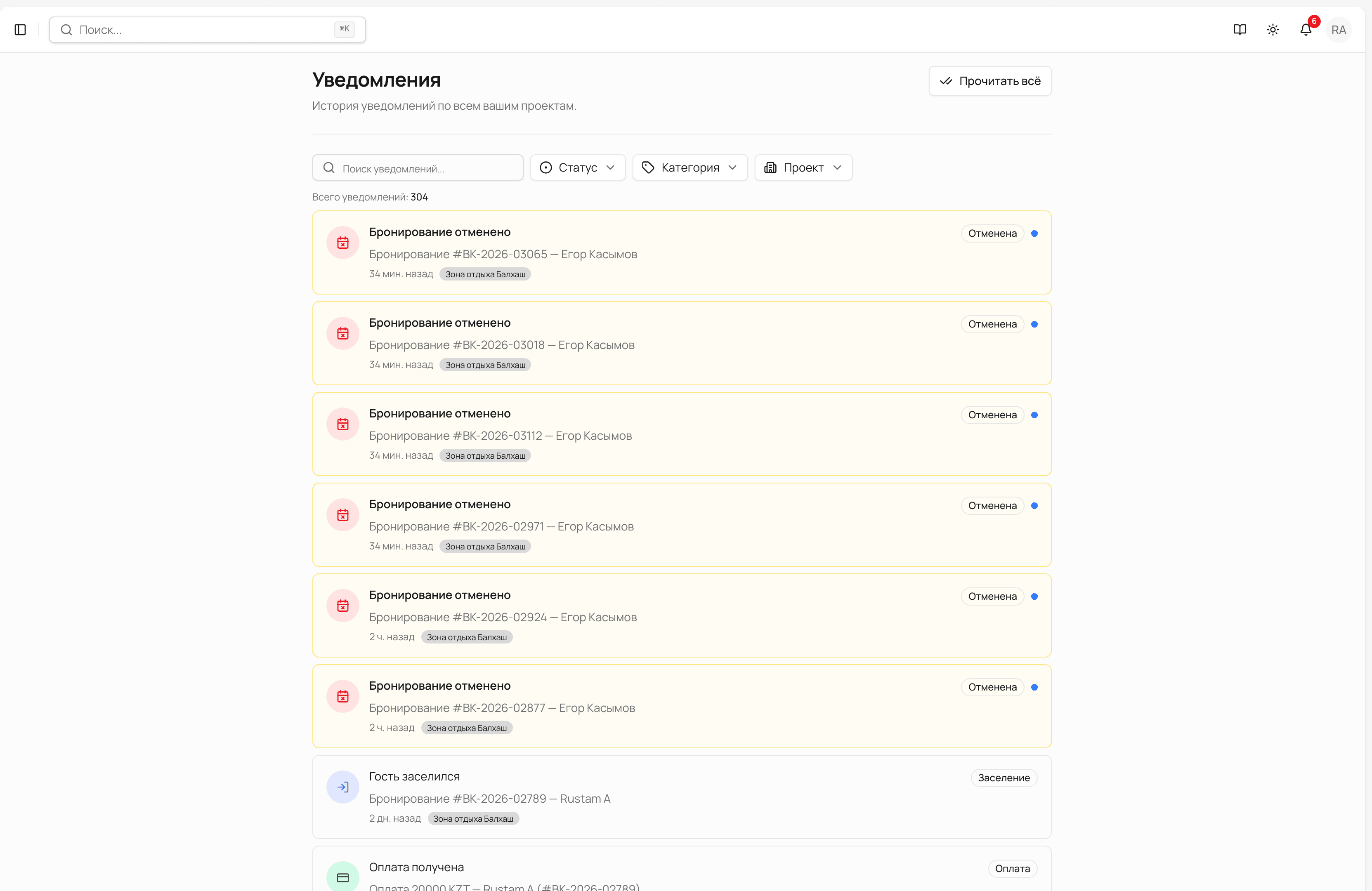Click Отменена badge on #BK-2026-03112

tap(992, 415)
